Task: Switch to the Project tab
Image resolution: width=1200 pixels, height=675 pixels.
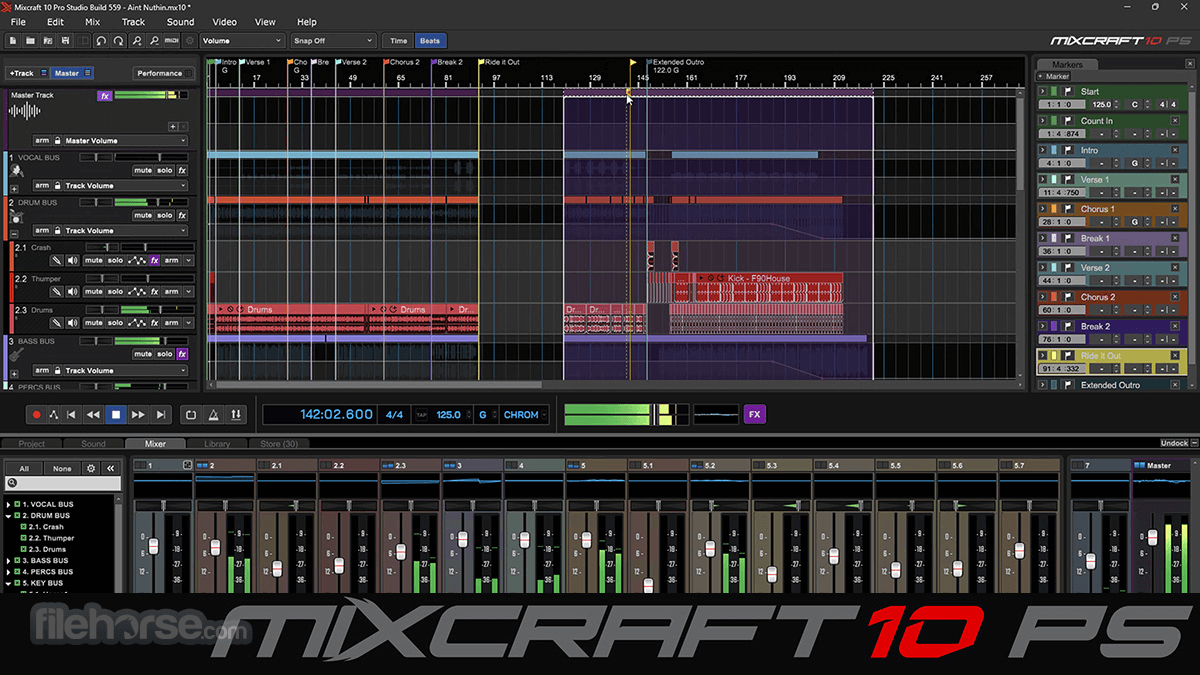Action: (x=32, y=444)
